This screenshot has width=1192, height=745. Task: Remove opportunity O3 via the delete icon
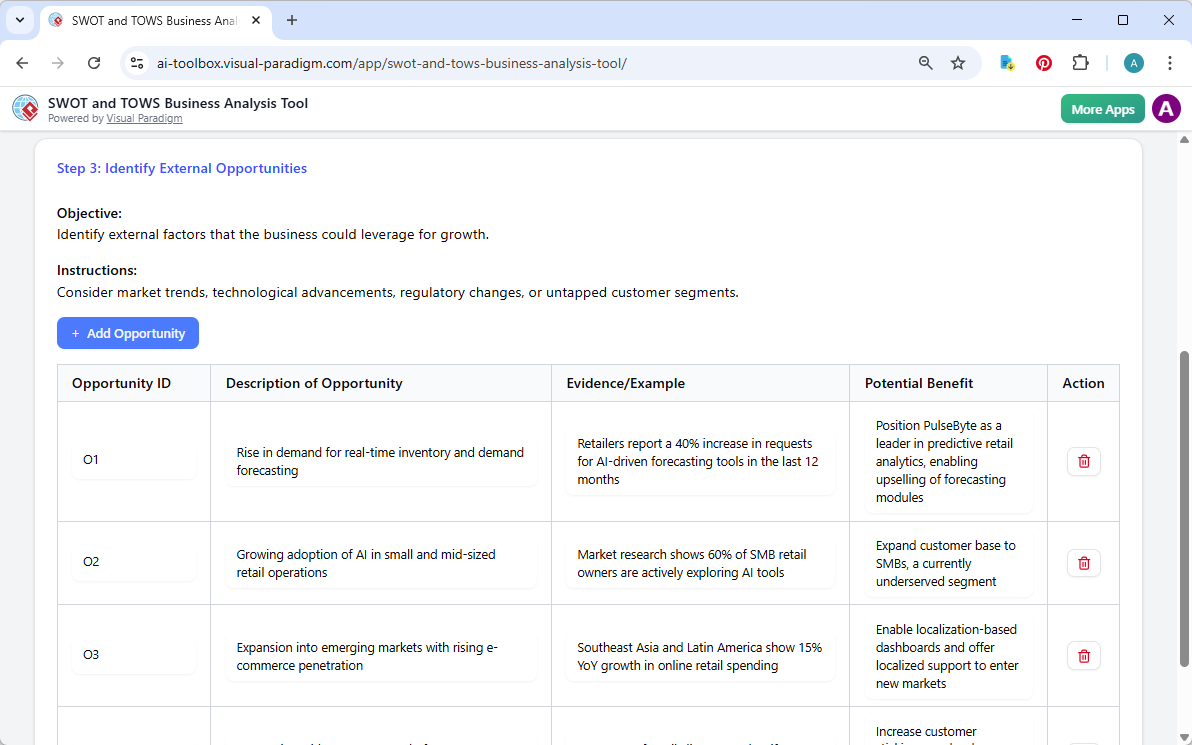tap(1083, 655)
